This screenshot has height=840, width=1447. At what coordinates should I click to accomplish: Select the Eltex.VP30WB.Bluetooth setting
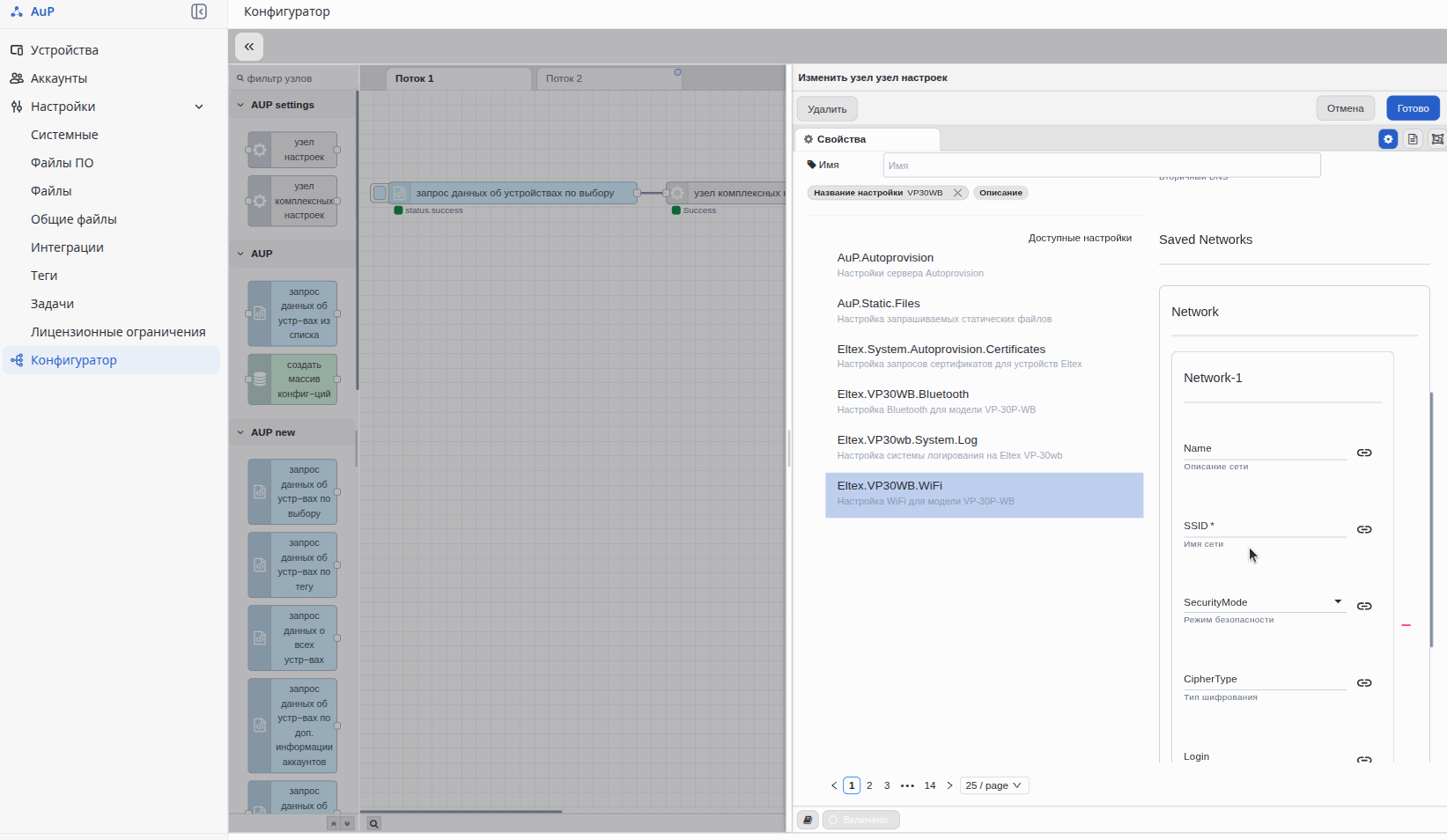click(x=984, y=402)
